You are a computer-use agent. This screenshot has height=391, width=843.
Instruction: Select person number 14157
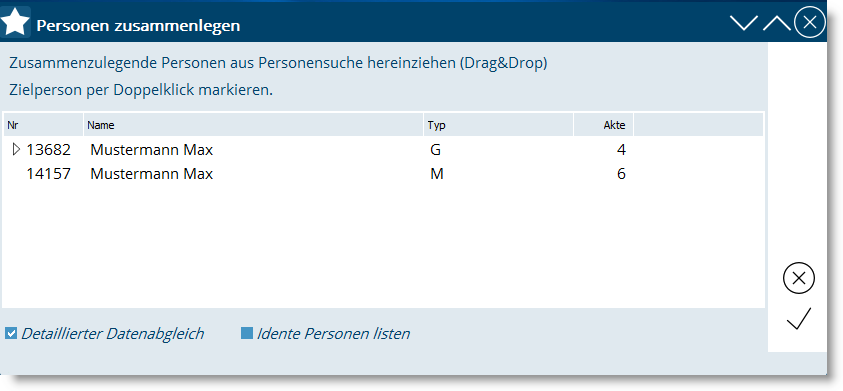[x=48, y=174]
